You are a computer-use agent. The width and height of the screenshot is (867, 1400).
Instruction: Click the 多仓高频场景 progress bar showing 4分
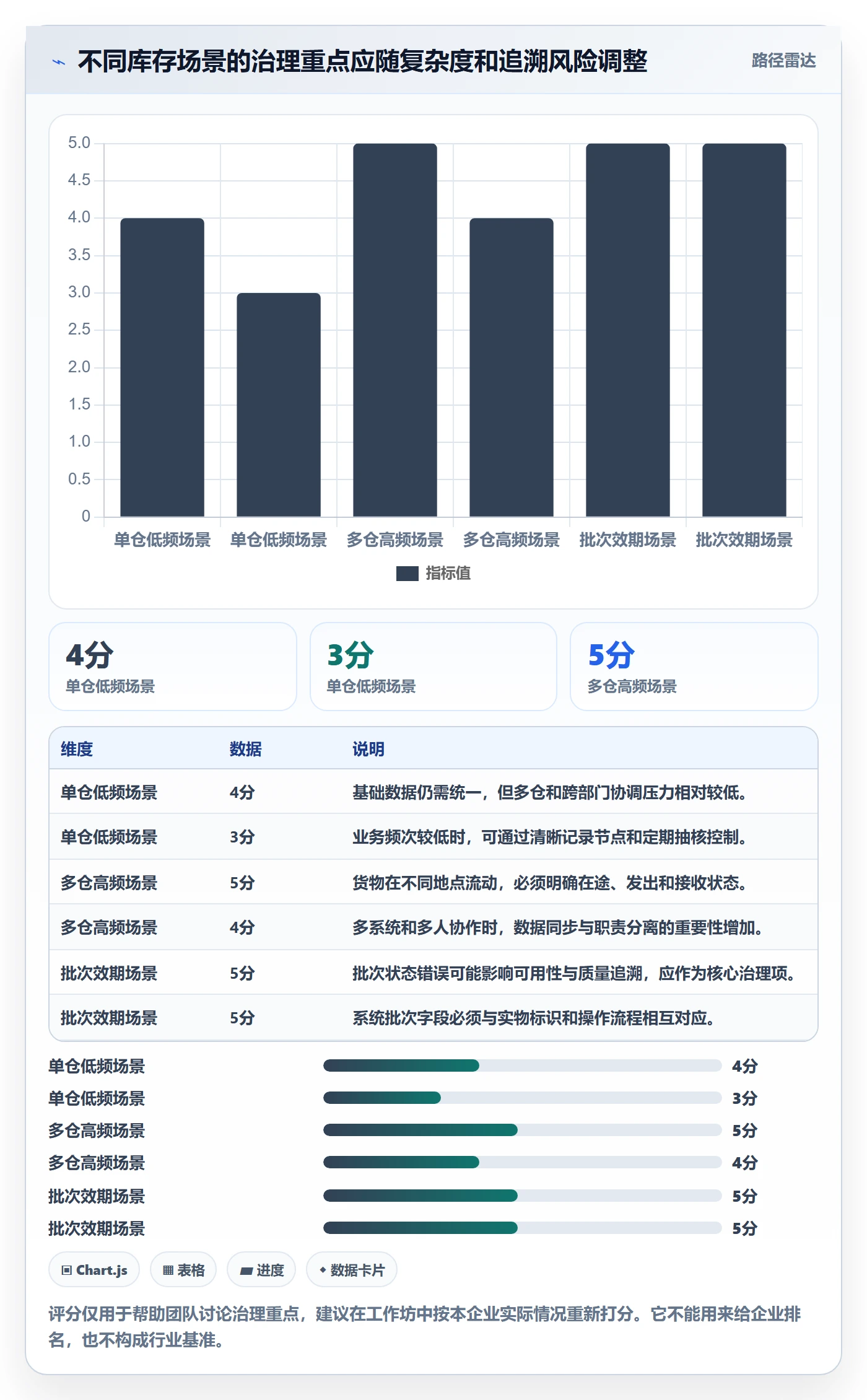click(522, 1162)
